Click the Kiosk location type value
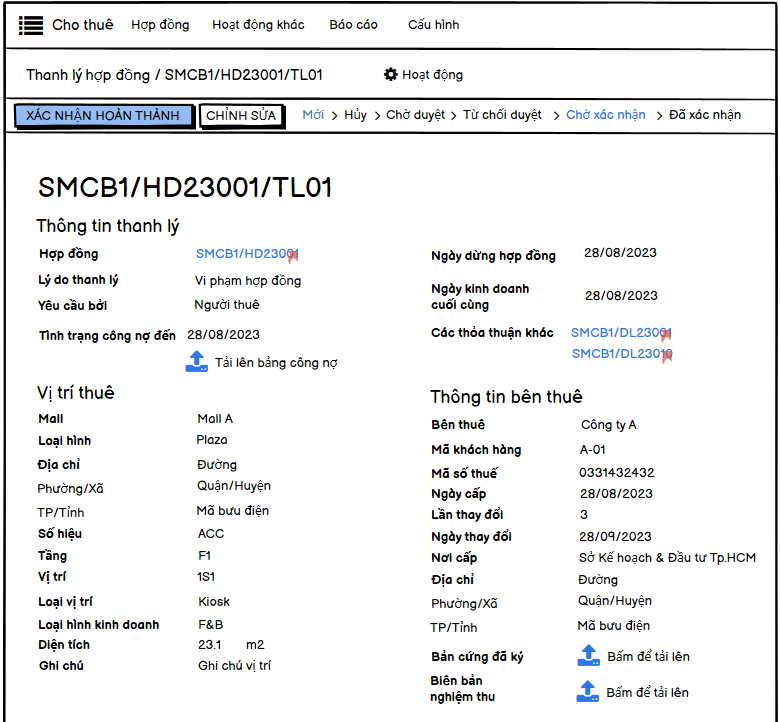The height and width of the screenshot is (722, 780). pos(214,602)
